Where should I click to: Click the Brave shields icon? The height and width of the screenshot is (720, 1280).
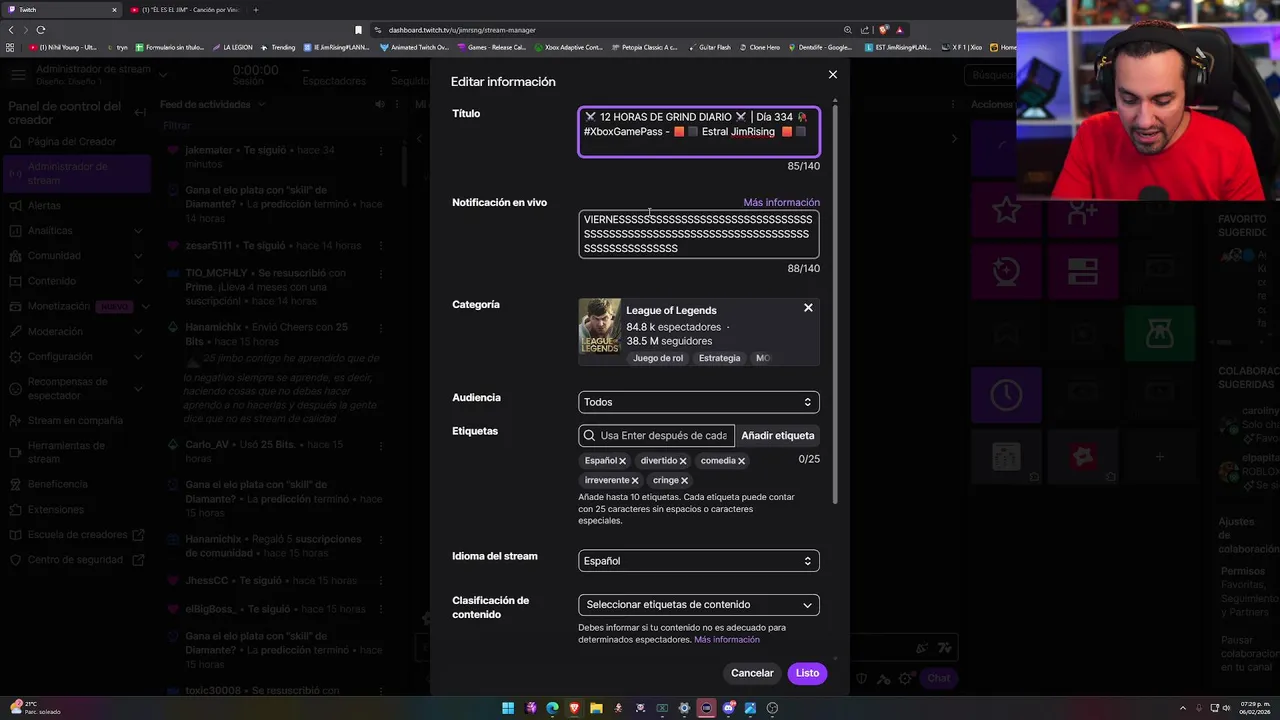(883, 30)
